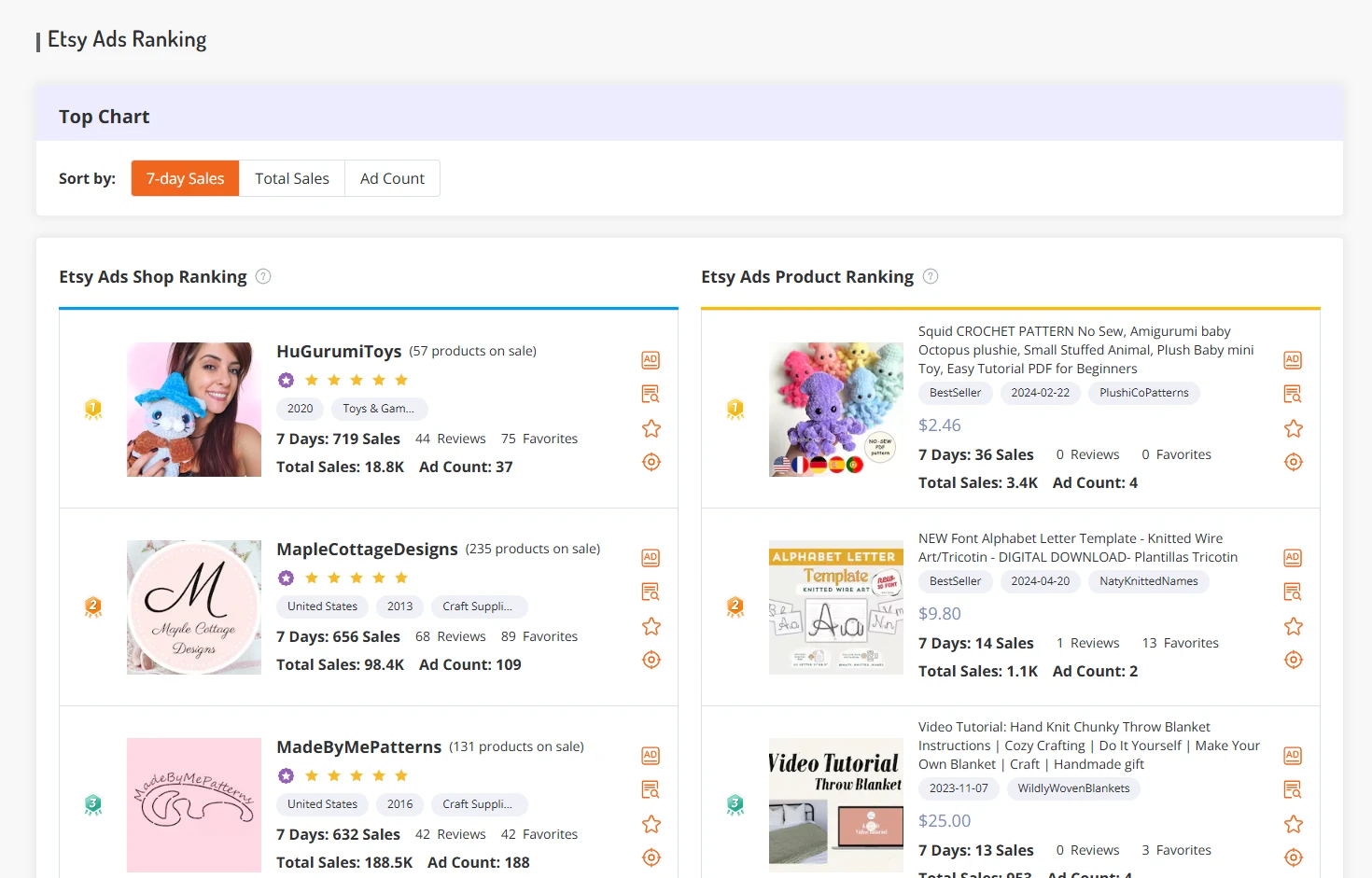Switch sorting to Total Sales
Viewport: 1372px width, 878px height.
tap(291, 177)
